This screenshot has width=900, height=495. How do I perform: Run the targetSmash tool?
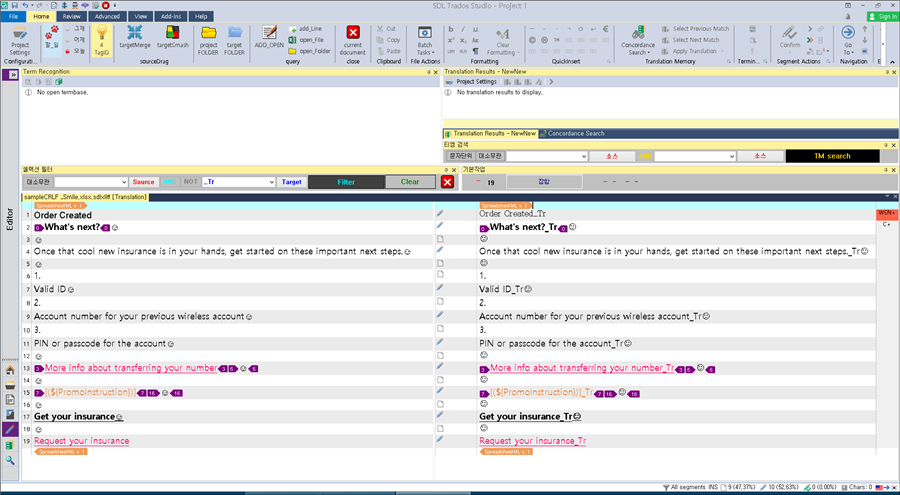coord(173,36)
